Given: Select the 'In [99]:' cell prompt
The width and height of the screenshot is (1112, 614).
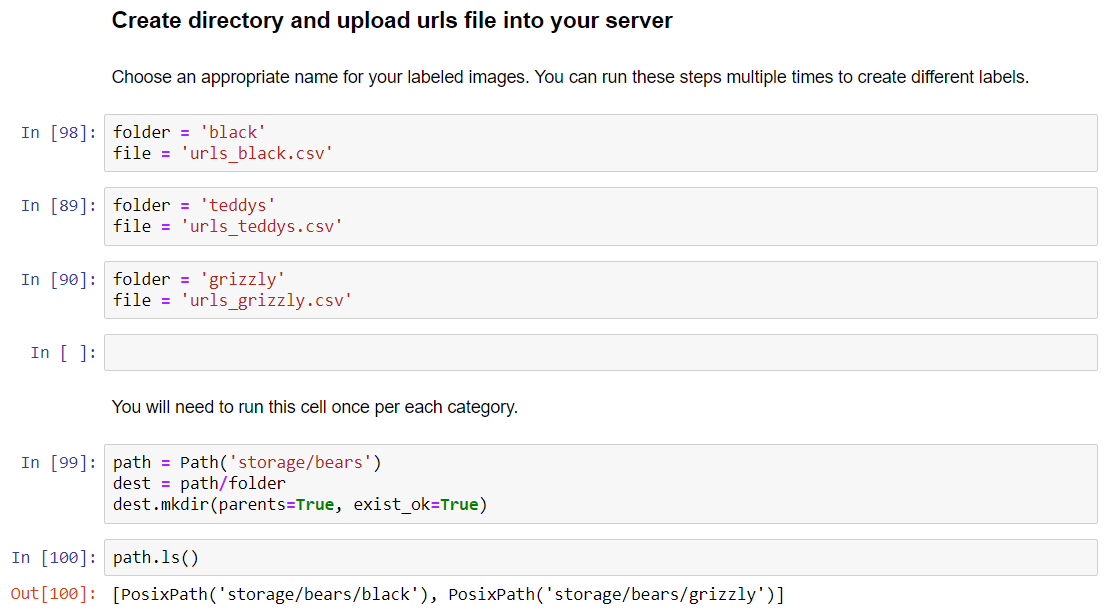Looking at the screenshot, I should [59, 462].
